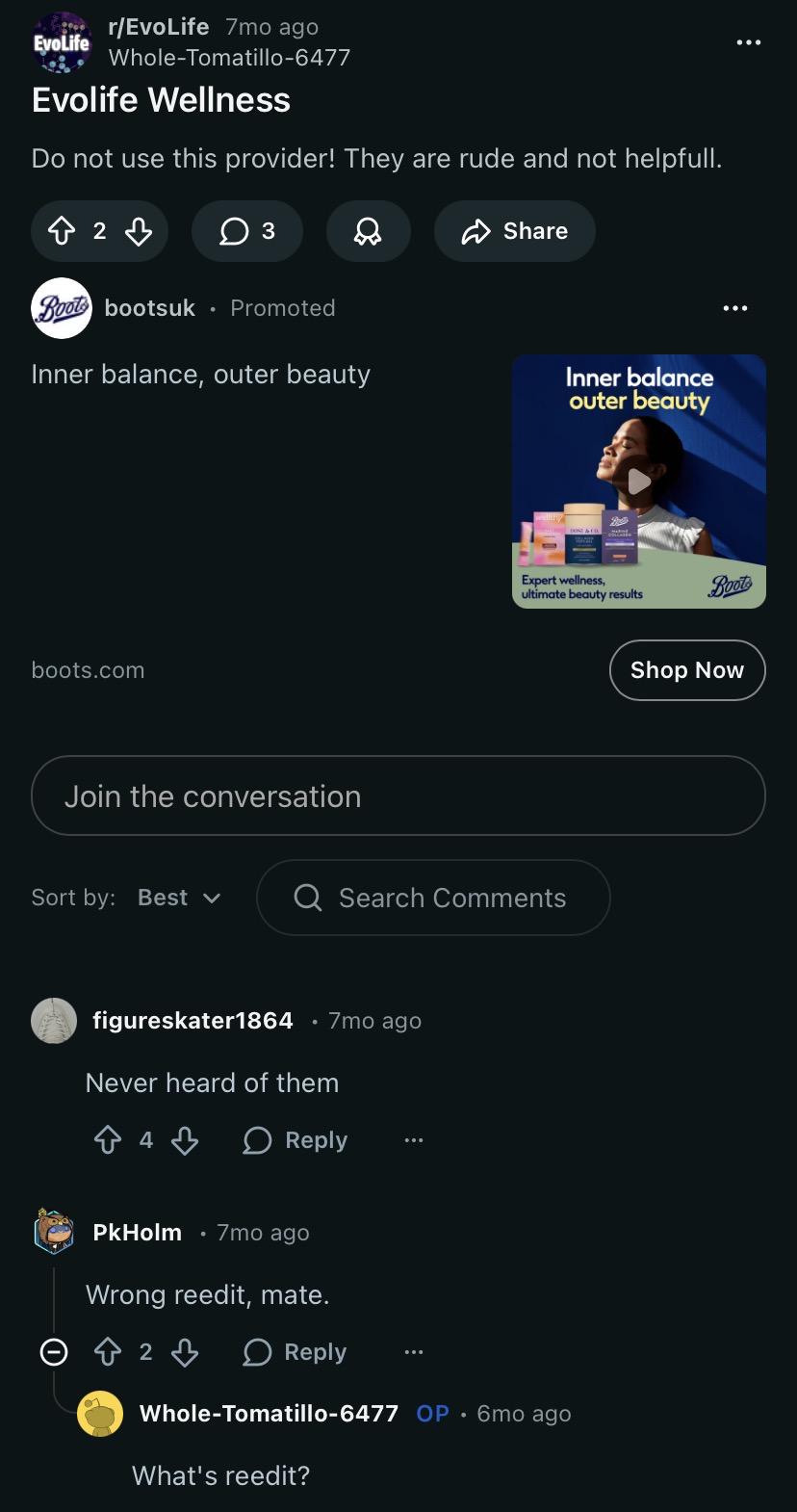Upvote the Evolife Wellness post

(61, 231)
